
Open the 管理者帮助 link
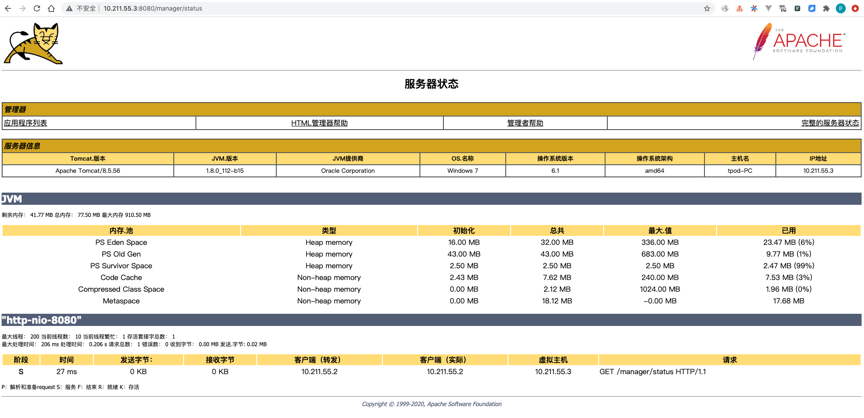pyautogui.click(x=525, y=123)
